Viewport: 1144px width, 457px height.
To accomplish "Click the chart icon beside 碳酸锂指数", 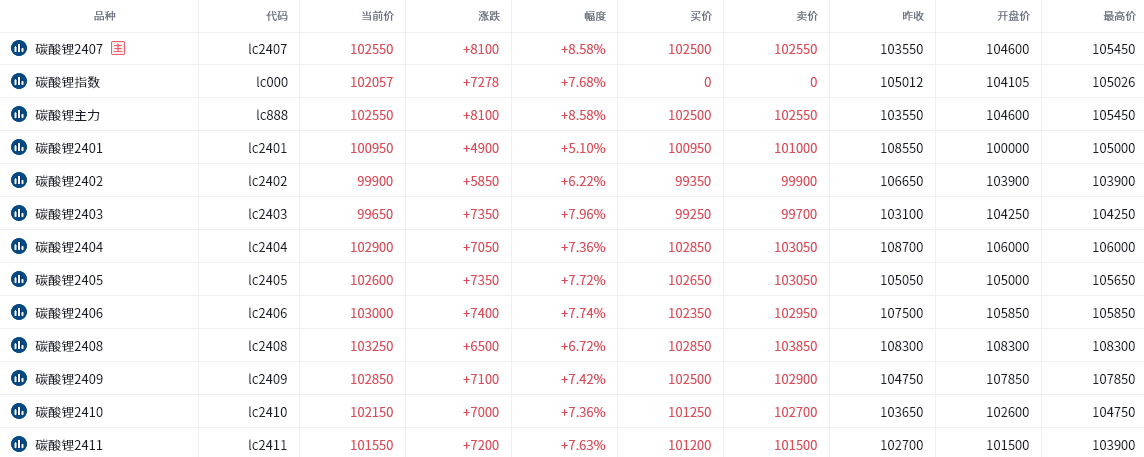I will [19, 81].
